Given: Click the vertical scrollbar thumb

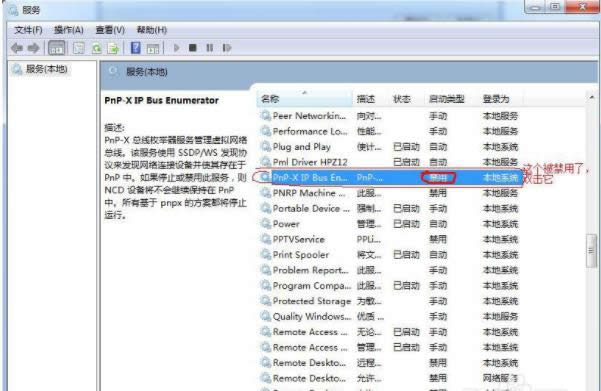Looking at the screenshot, I should (x=591, y=251).
